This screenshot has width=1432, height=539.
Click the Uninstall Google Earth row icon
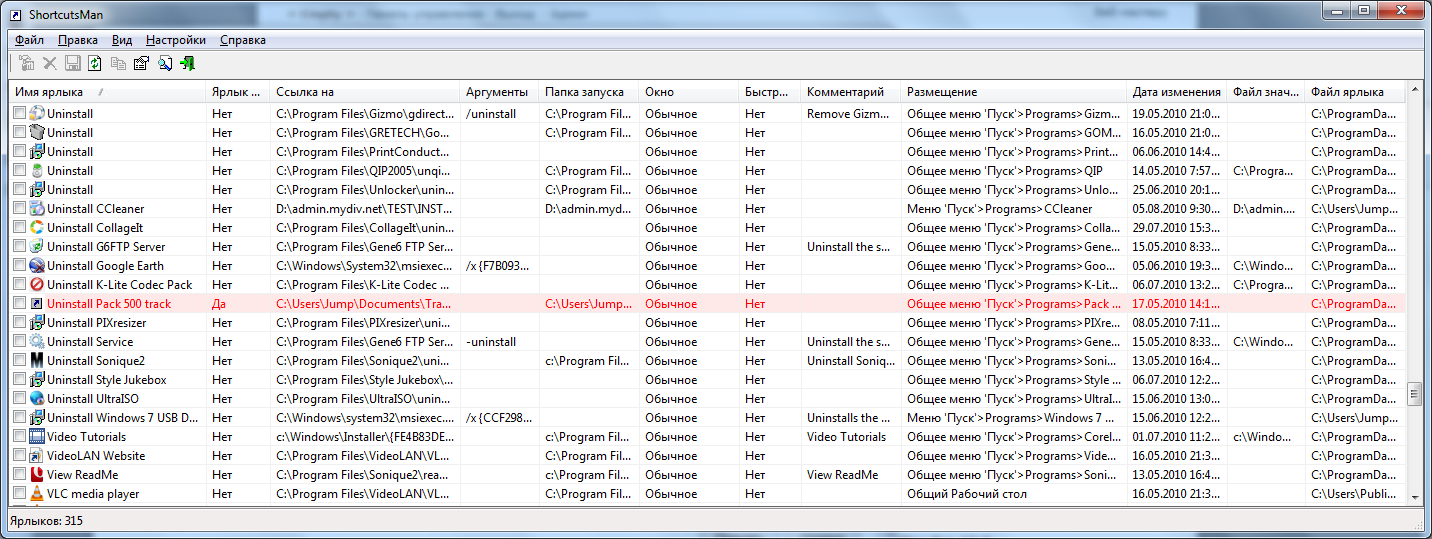[37, 266]
